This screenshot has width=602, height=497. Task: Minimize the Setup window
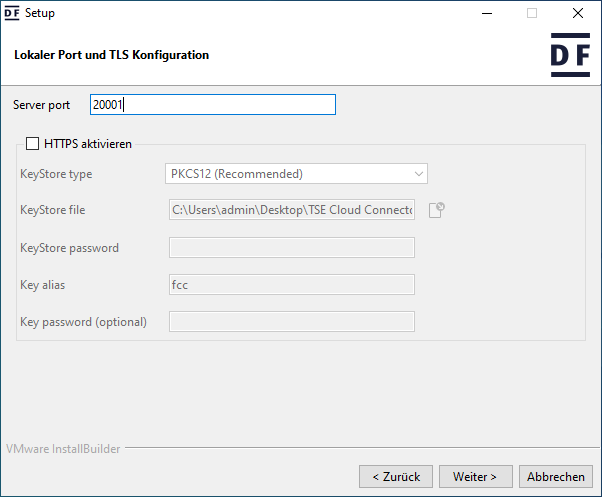coord(487,14)
